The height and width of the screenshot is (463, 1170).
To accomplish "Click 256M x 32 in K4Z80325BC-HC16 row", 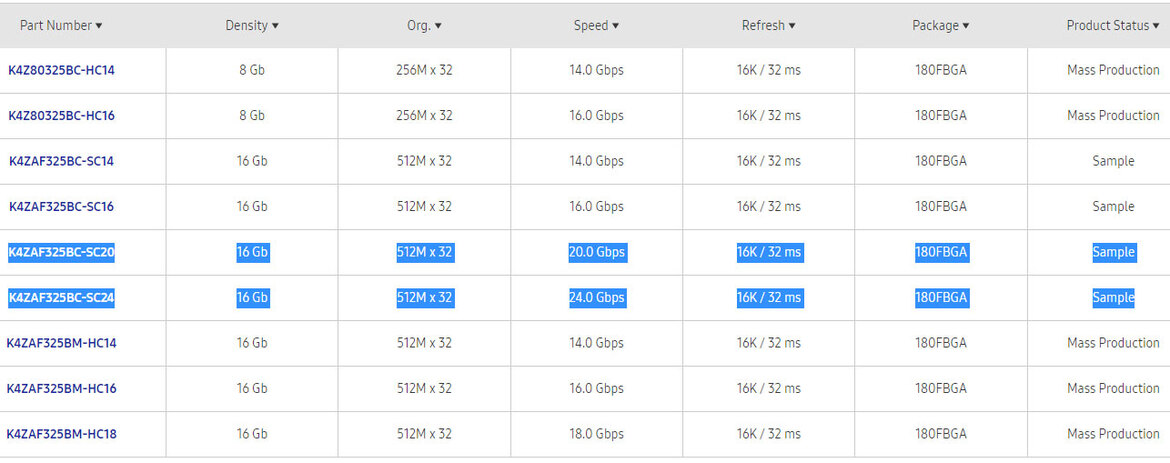I will tap(424, 116).
